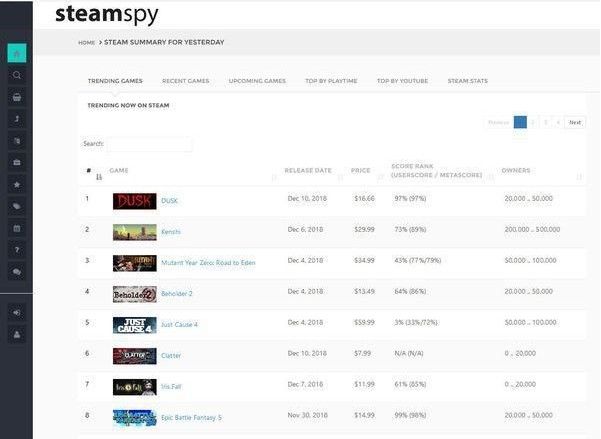Go to page 2 of results
The height and width of the screenshot is (439, 601).
(x=533, y=122)
